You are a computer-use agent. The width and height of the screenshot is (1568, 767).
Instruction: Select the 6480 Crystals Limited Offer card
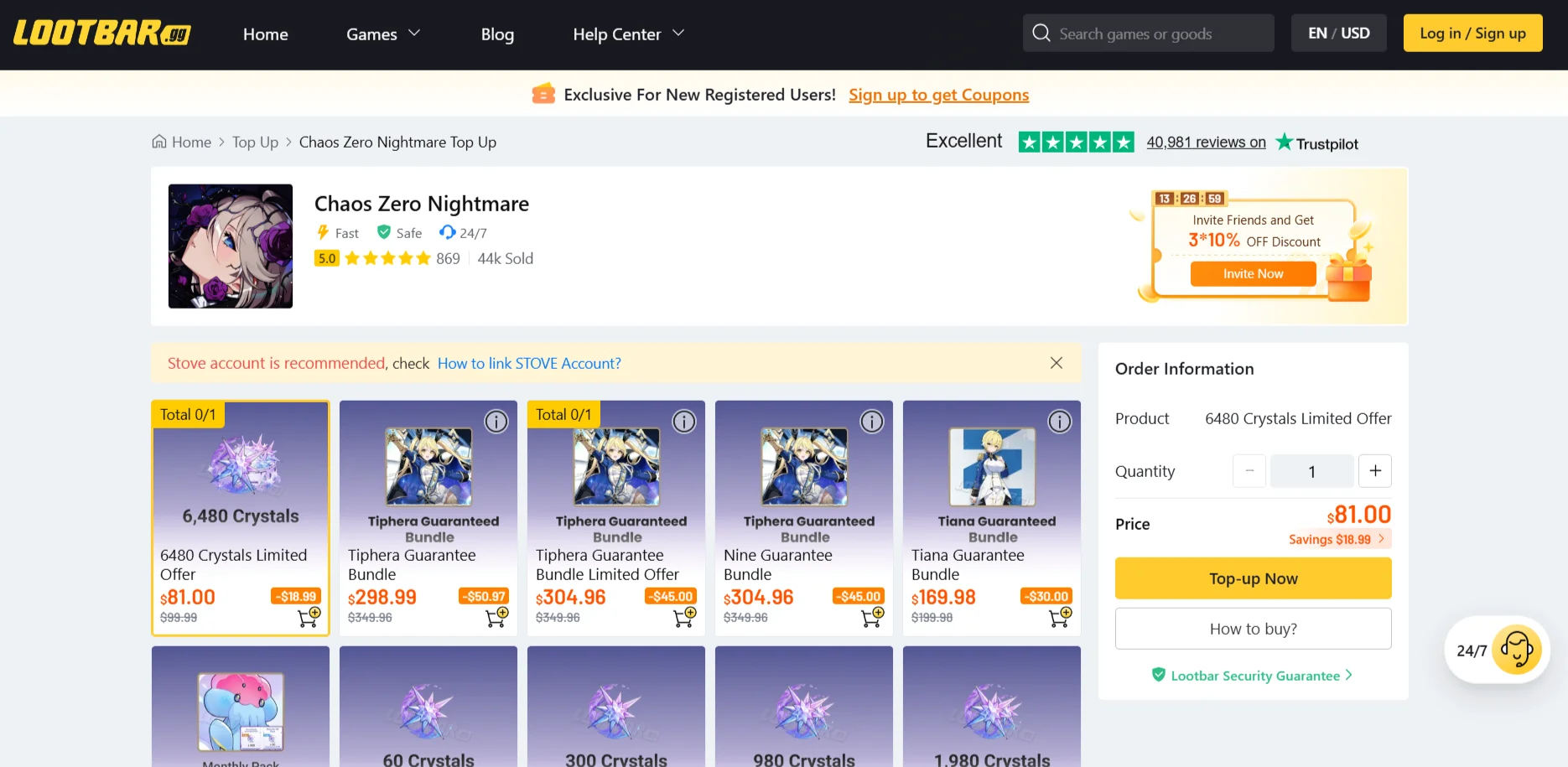[240, 518]
